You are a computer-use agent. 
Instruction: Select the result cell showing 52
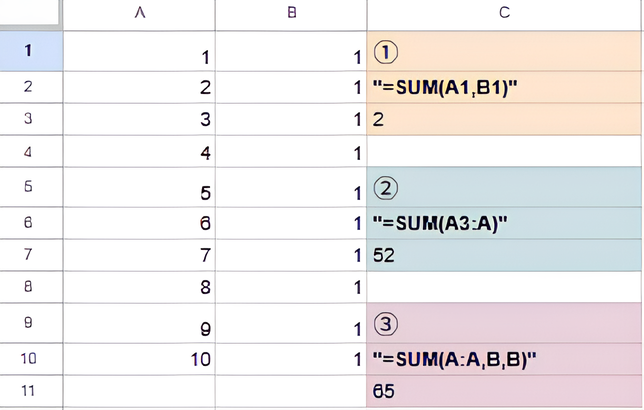pos(504,255)
